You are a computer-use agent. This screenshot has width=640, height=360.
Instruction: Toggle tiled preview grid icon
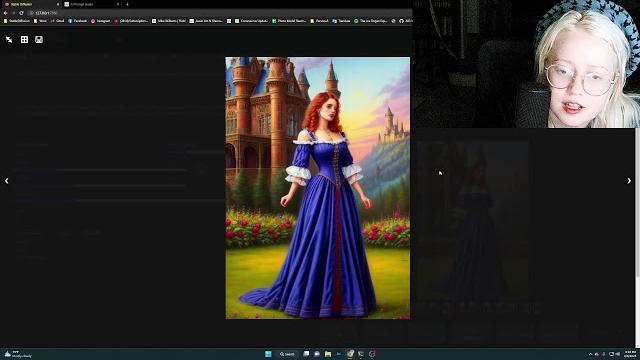(x=24, y=40)
